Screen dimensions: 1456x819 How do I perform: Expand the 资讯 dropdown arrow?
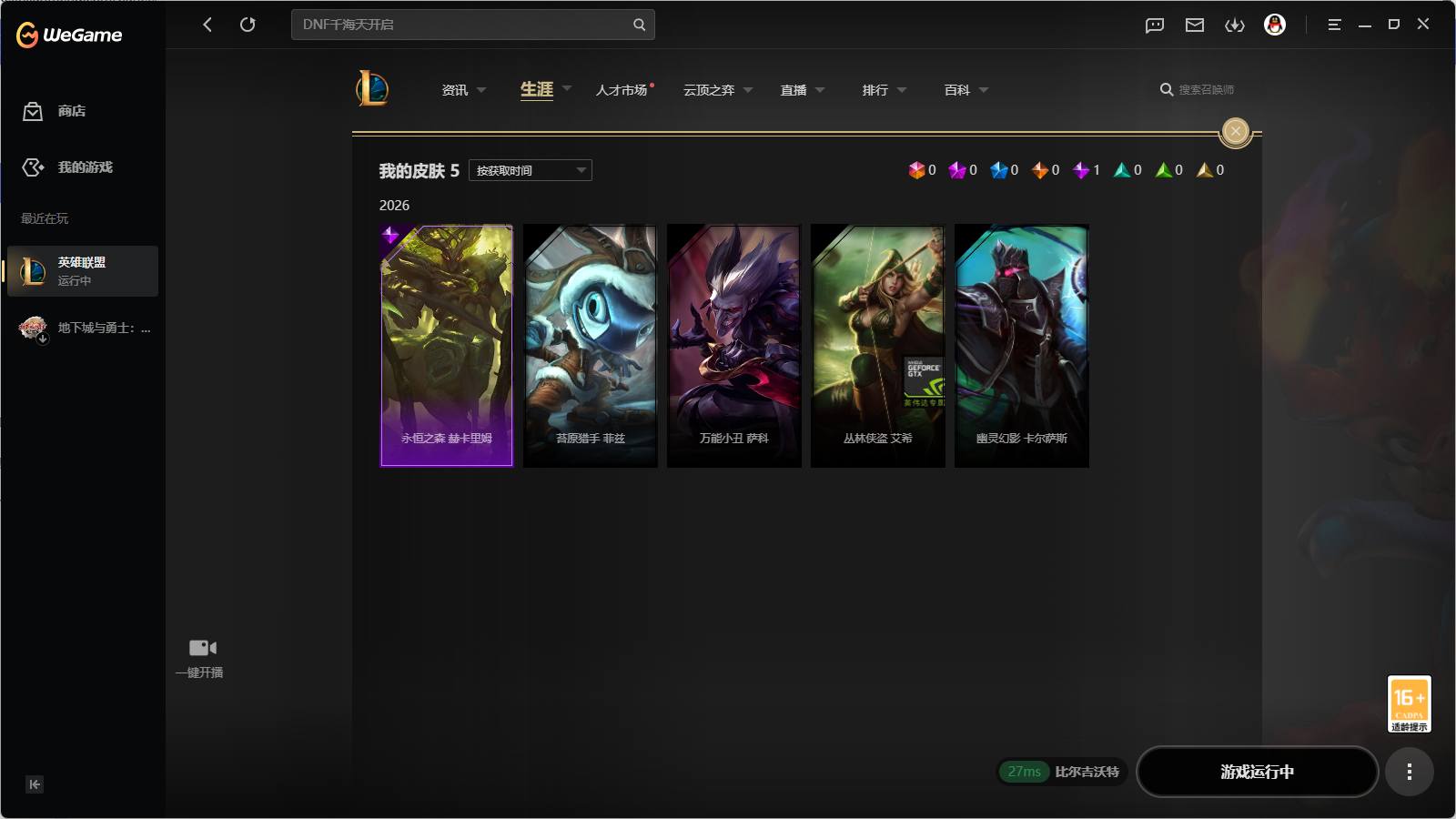click(x=481, y=90)
